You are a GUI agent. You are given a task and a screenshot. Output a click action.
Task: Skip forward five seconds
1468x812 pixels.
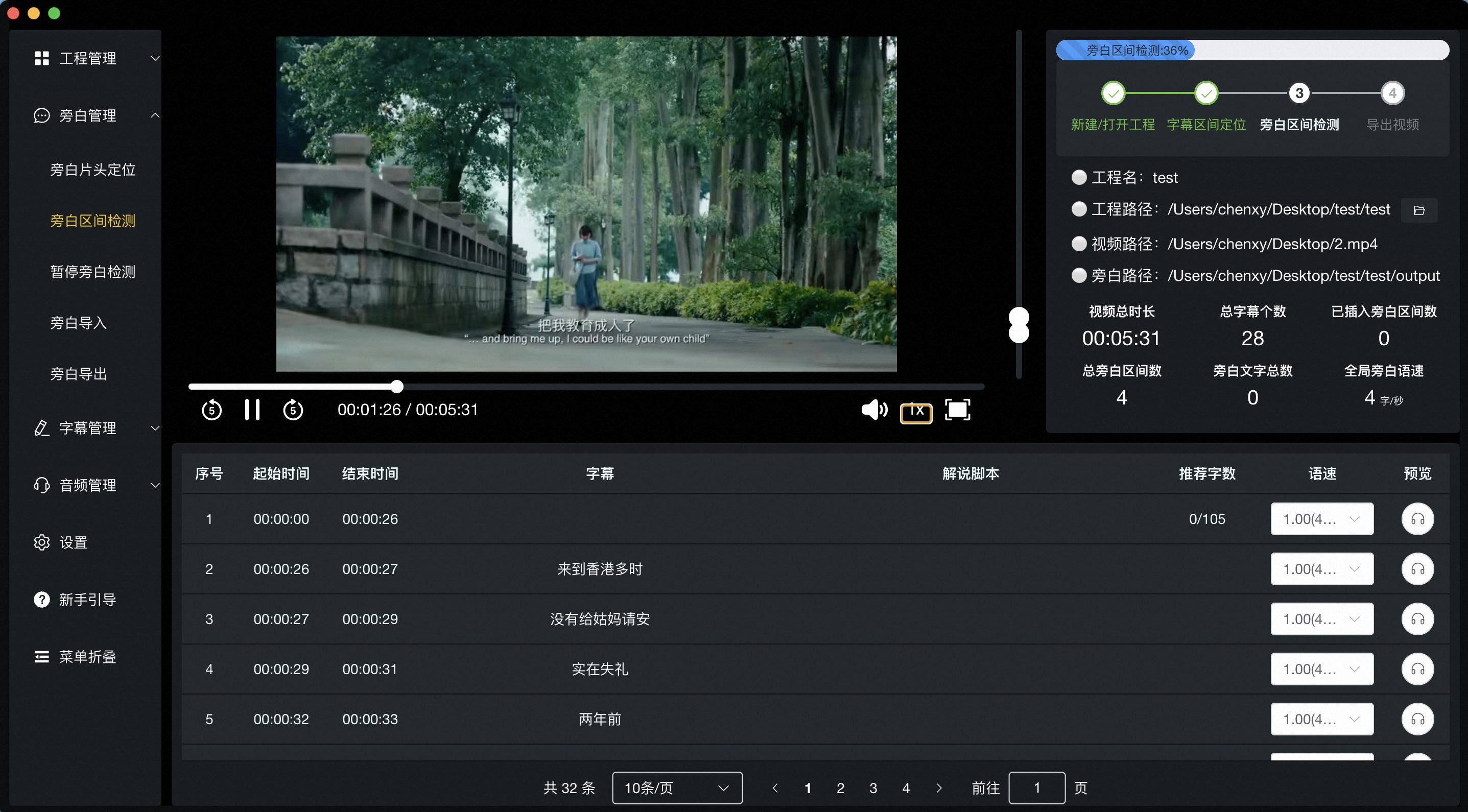293,410
